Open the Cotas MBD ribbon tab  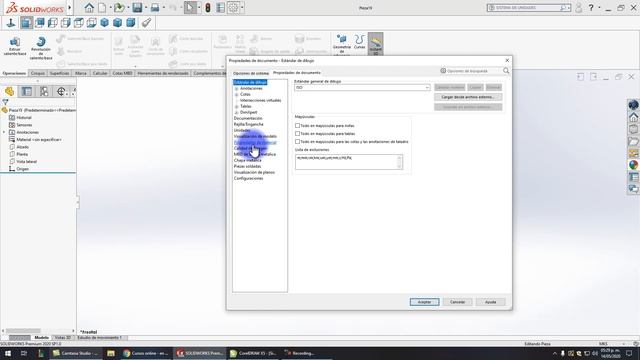(x=122, y=73)
